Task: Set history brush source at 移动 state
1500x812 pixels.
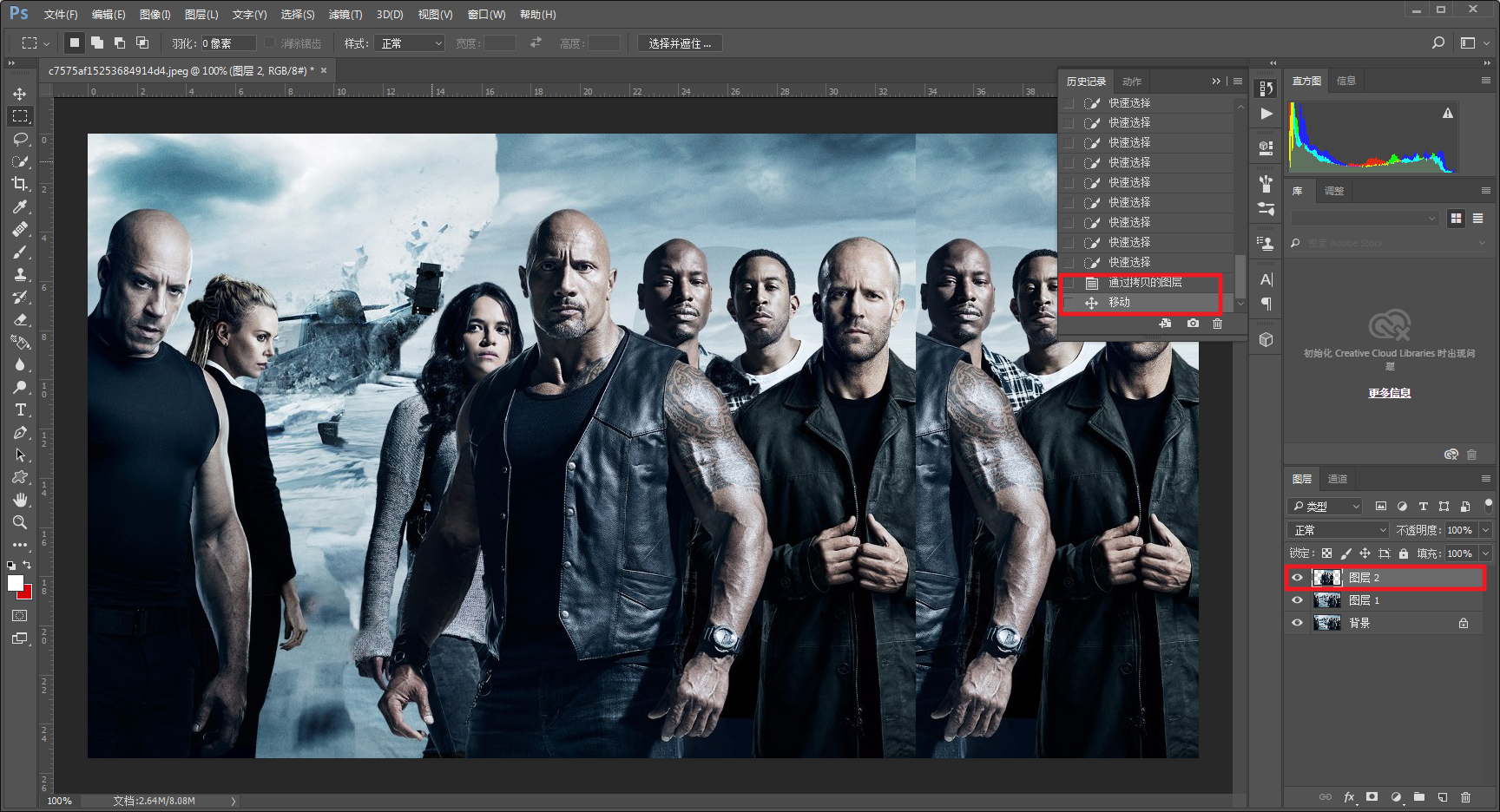Action: click(x=1069, y=302)
